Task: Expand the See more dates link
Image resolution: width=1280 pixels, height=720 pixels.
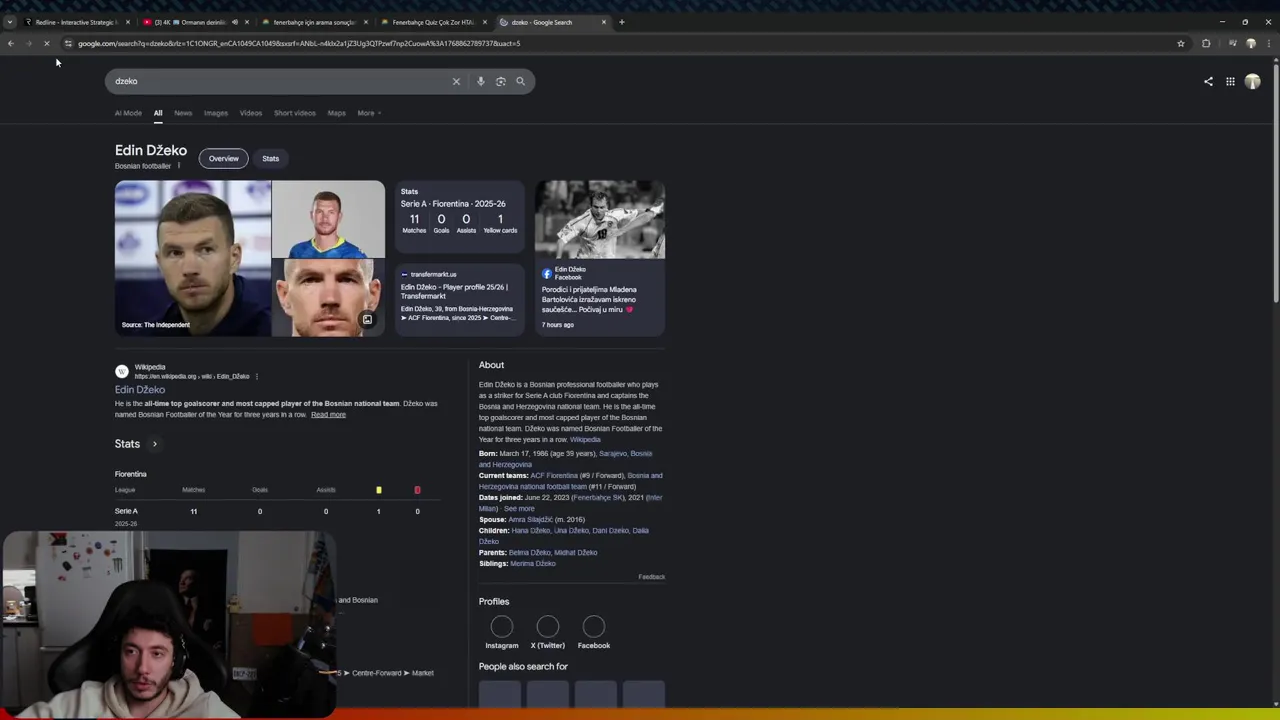Action: click(x=519, y=509)
